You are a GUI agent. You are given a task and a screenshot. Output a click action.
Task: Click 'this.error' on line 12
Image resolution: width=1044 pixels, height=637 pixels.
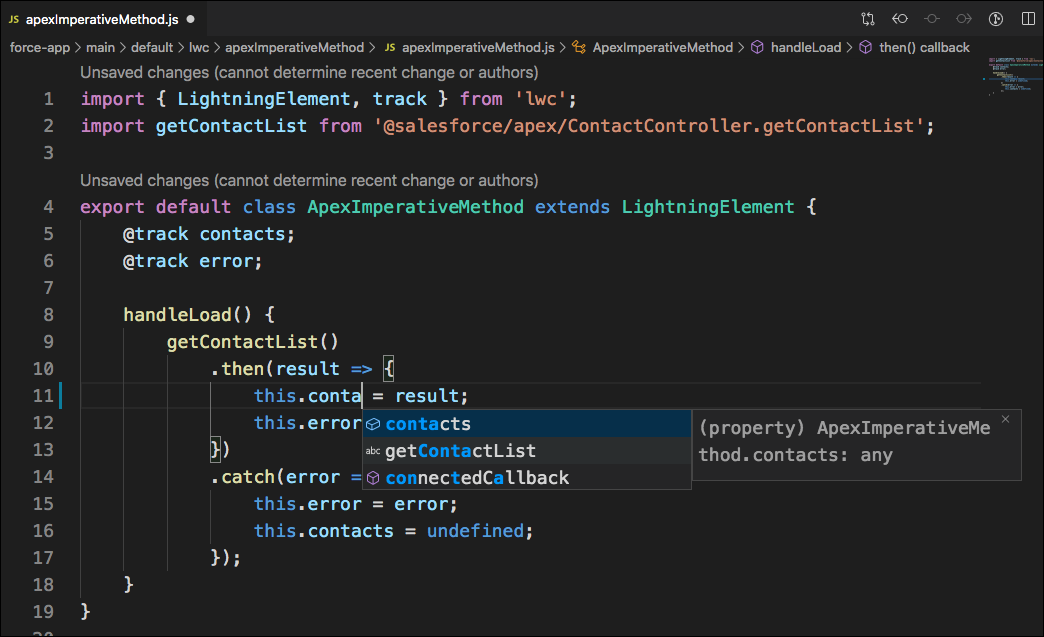(x=307, y=423)
